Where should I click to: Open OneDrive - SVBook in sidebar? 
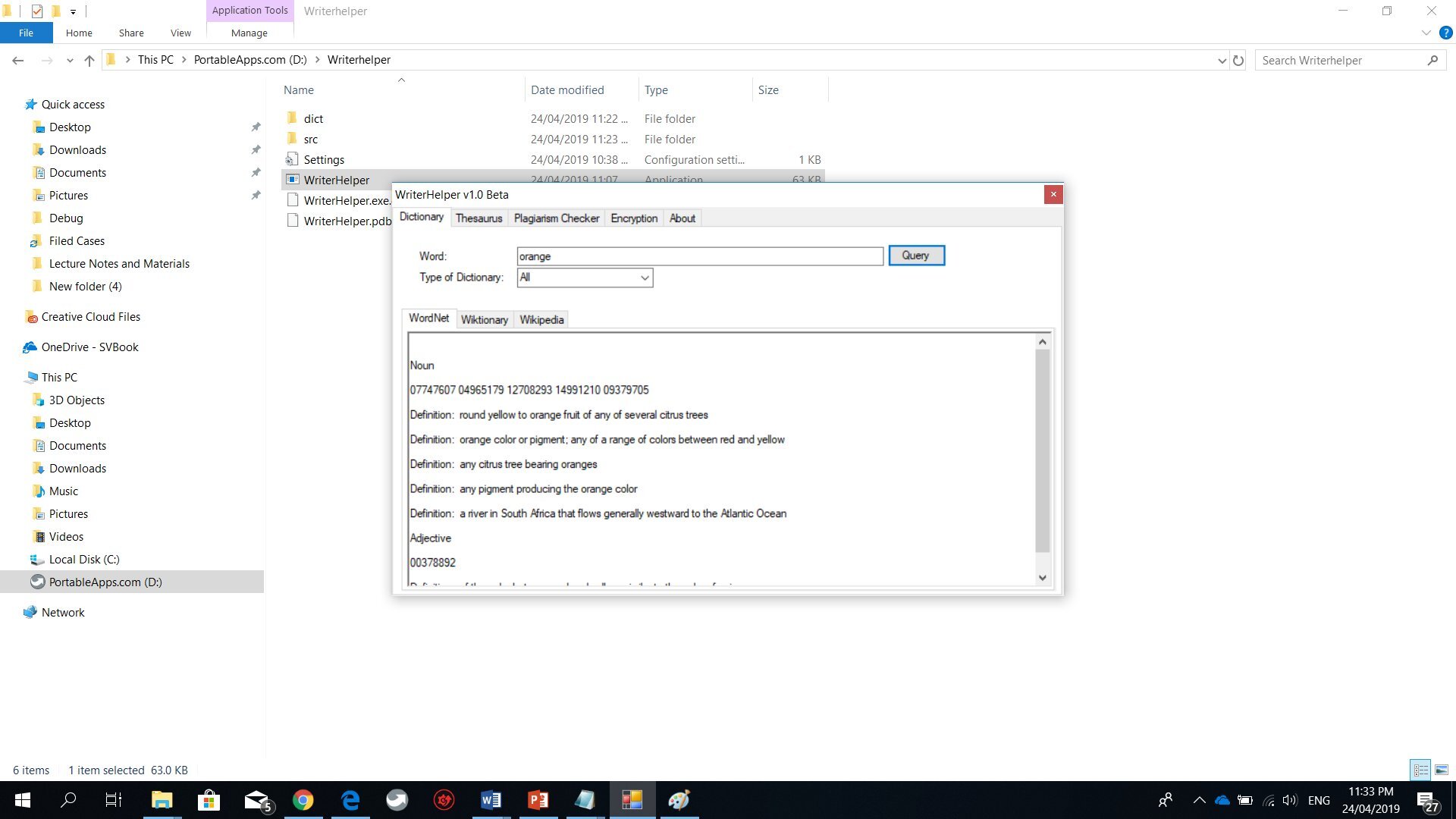click(x=89, y=347)
